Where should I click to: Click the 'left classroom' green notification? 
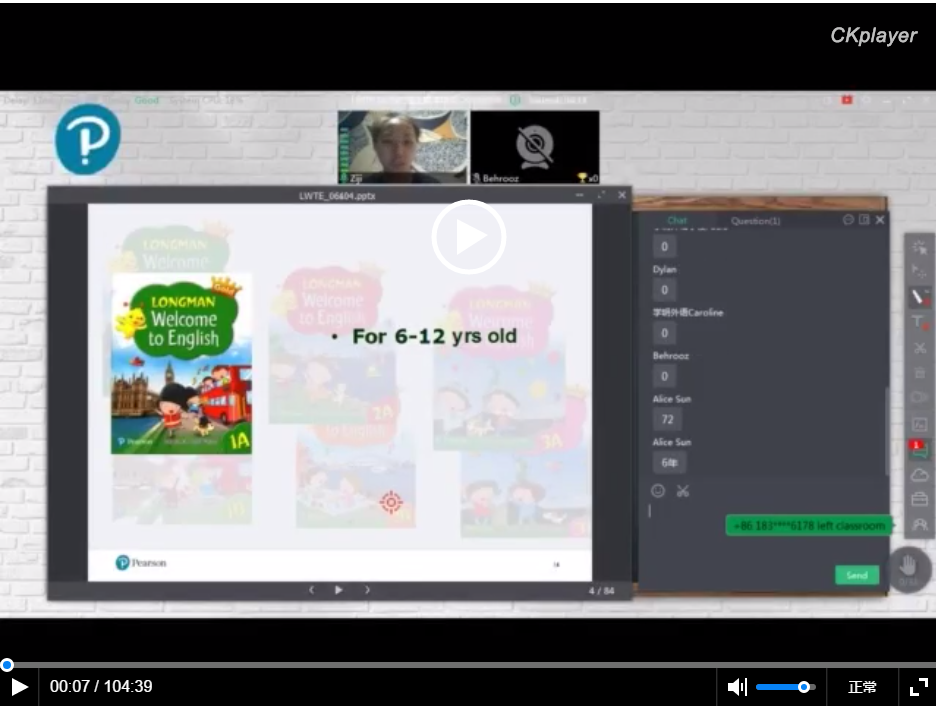pyautogui.click(x=809, y=526)
